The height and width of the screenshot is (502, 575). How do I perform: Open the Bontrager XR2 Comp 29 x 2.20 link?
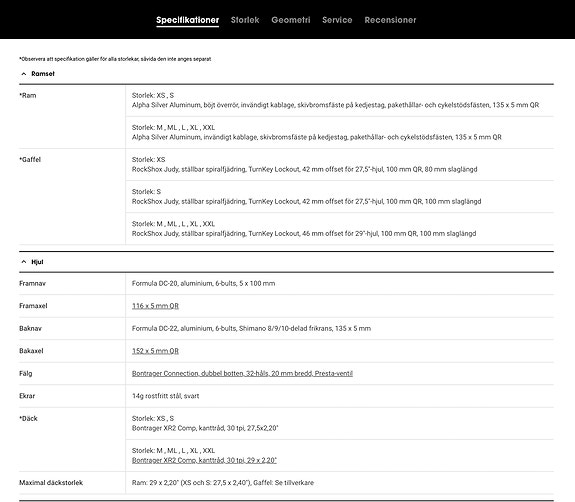204,460
